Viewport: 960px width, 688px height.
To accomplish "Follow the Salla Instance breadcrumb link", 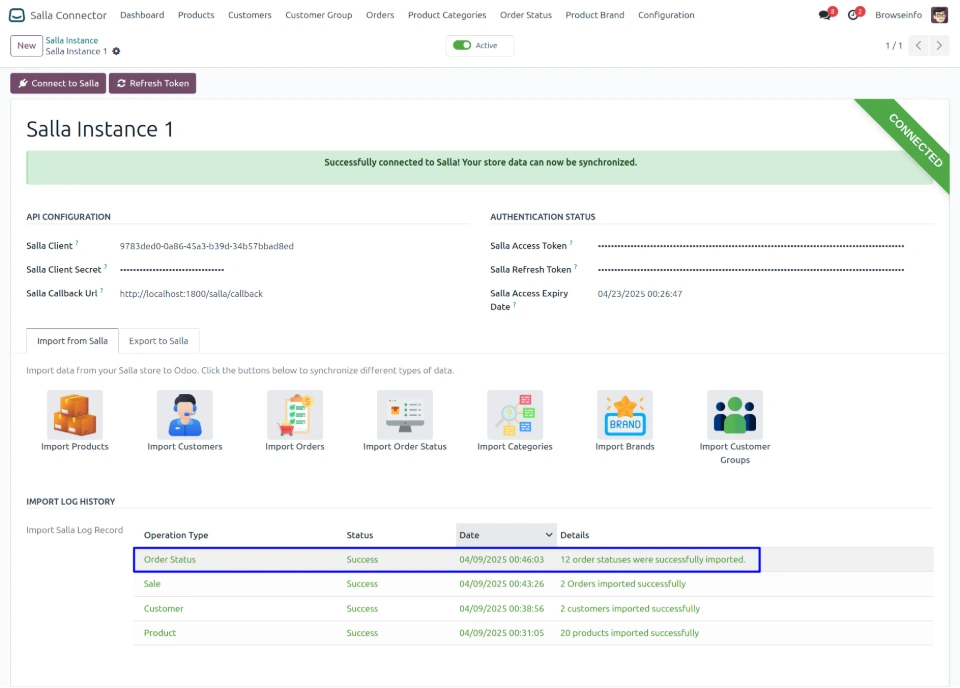I will [72, 40].
